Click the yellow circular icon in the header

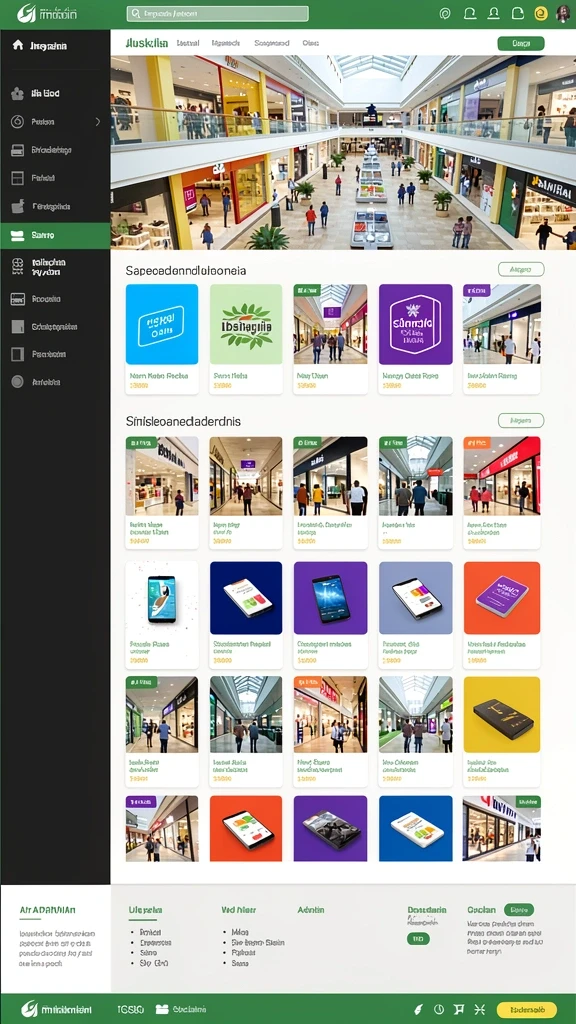click(x=541, y=14)
